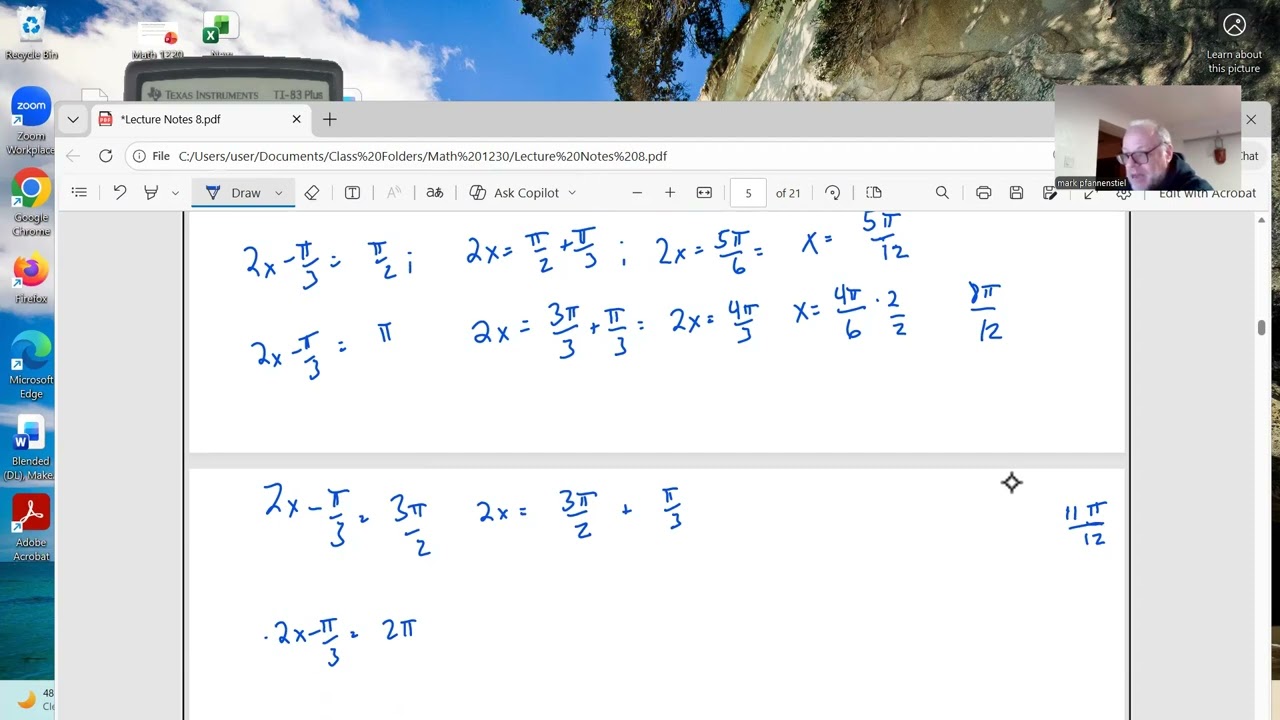Click the "of 21" page count text

788,193
